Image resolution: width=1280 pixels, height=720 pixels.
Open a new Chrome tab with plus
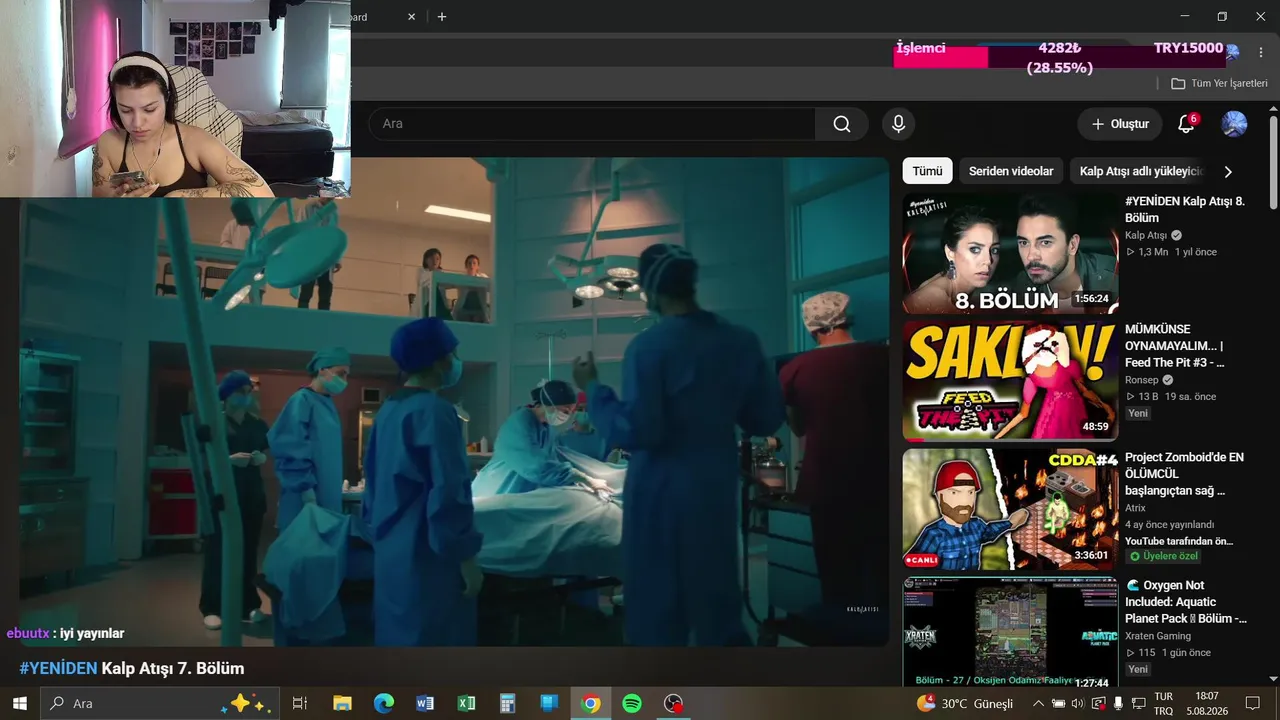tap(442, 17)
